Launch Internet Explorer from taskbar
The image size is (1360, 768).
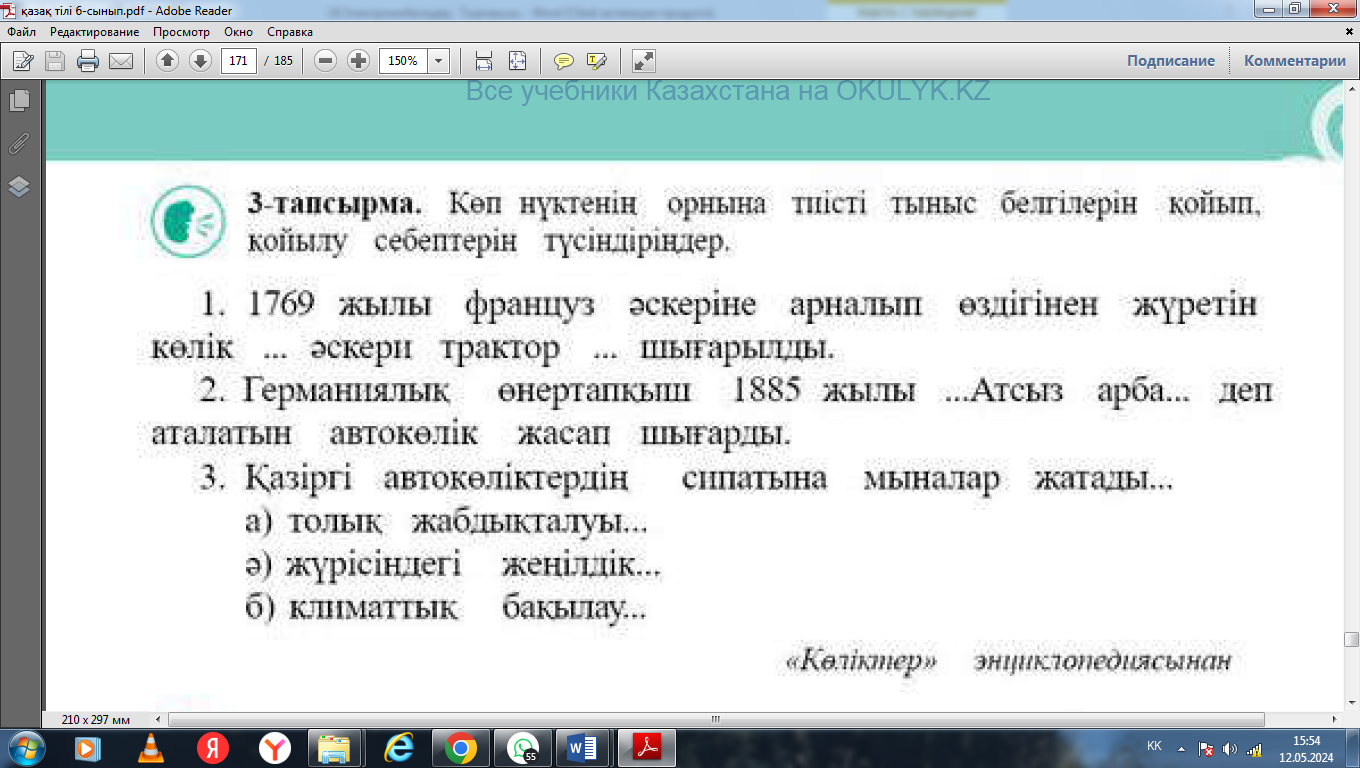coord(398,748)
